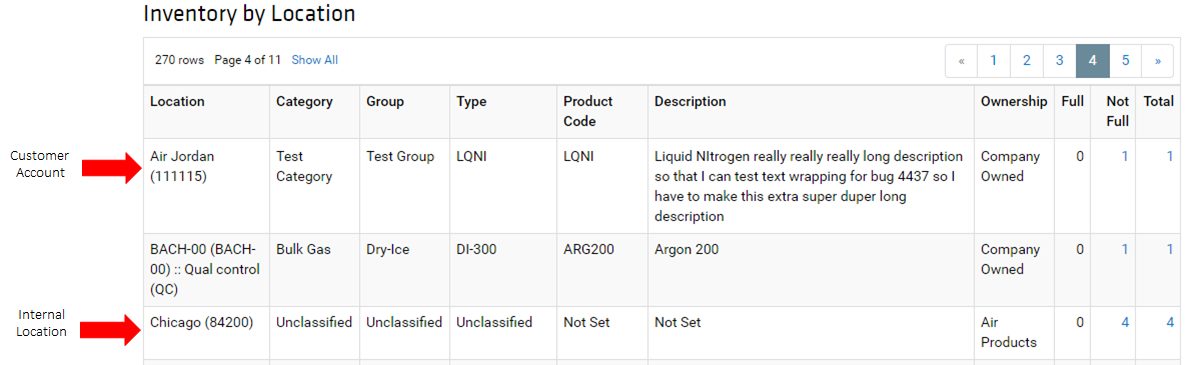Jump to page 3
This screenshot has width=1186, height=365.
pos(1060,61)
